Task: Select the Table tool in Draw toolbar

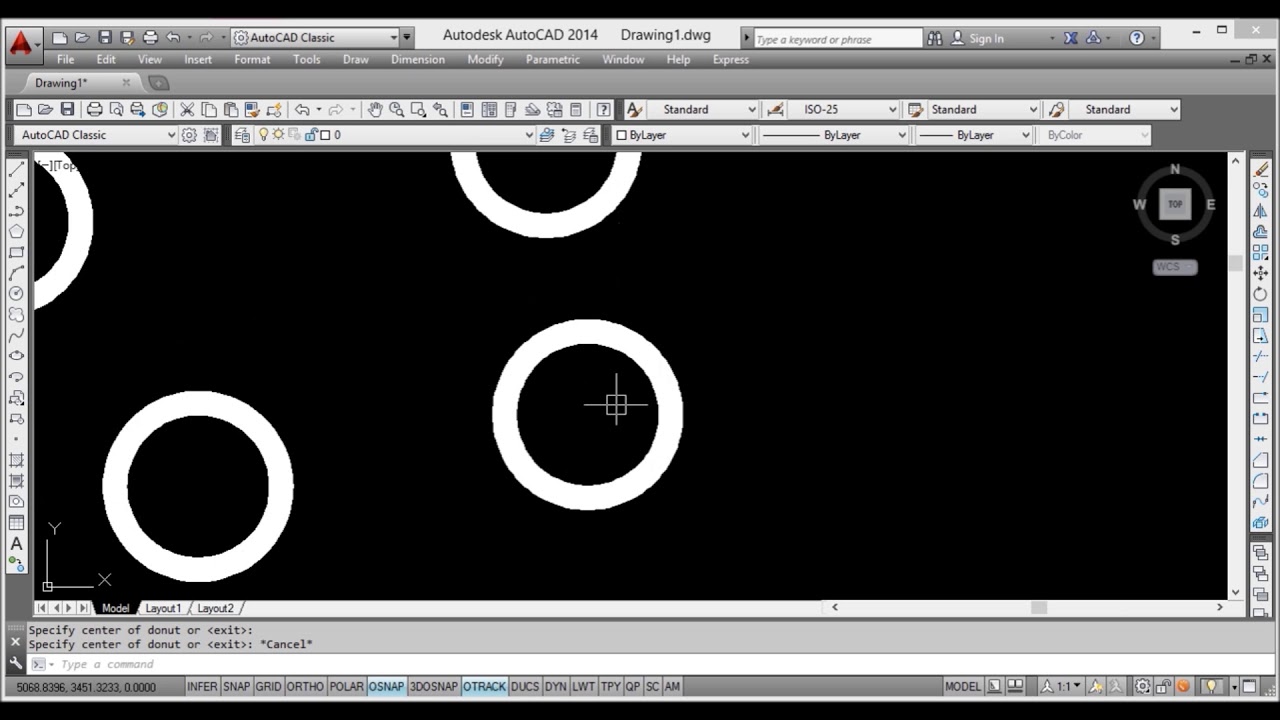Action: click(17, 523)
